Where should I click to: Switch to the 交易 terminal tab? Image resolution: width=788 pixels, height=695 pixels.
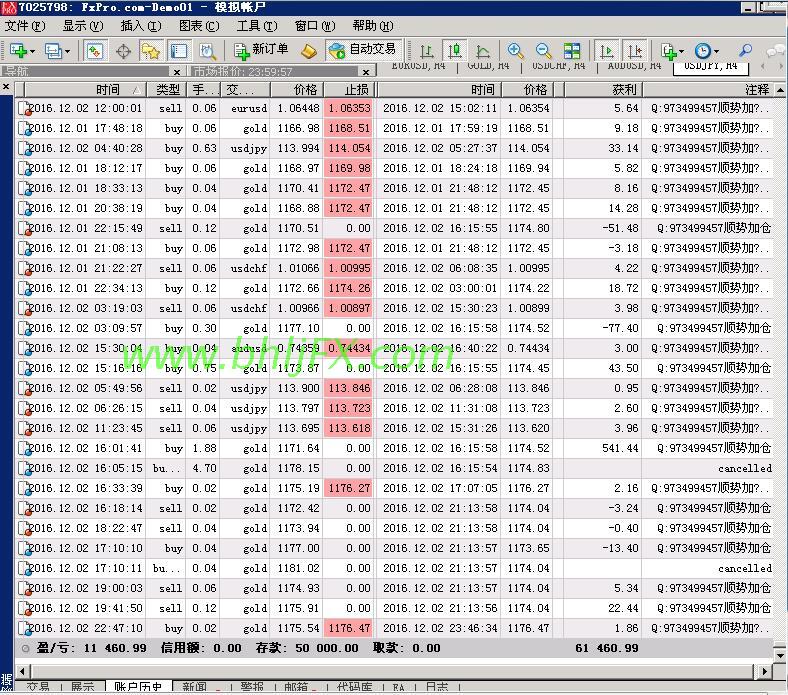point(38,686)
